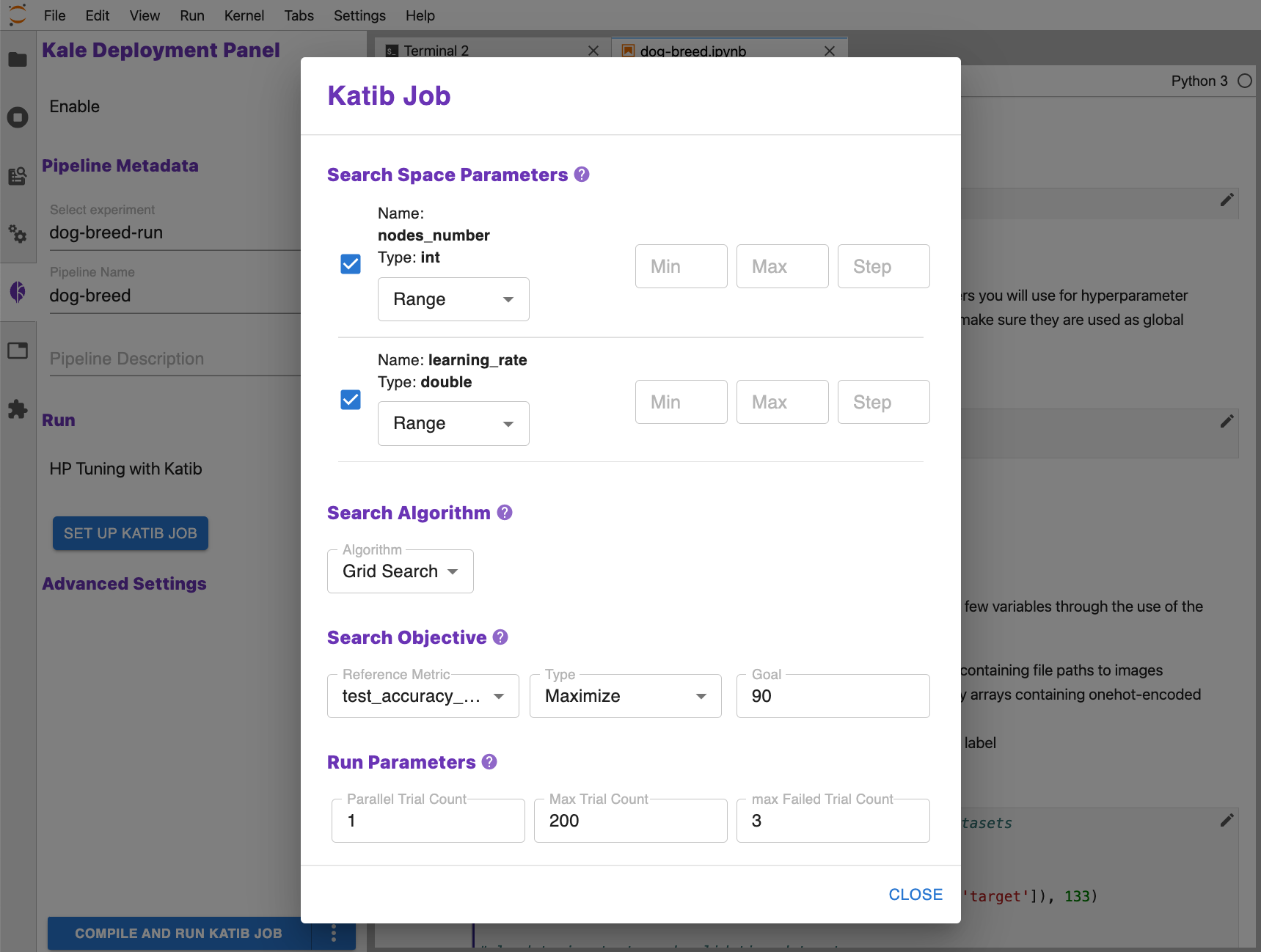The width and height of the screenshot is (1261, 952).
Task: Open the tabs sidebar icon
Action: [18, 351]
